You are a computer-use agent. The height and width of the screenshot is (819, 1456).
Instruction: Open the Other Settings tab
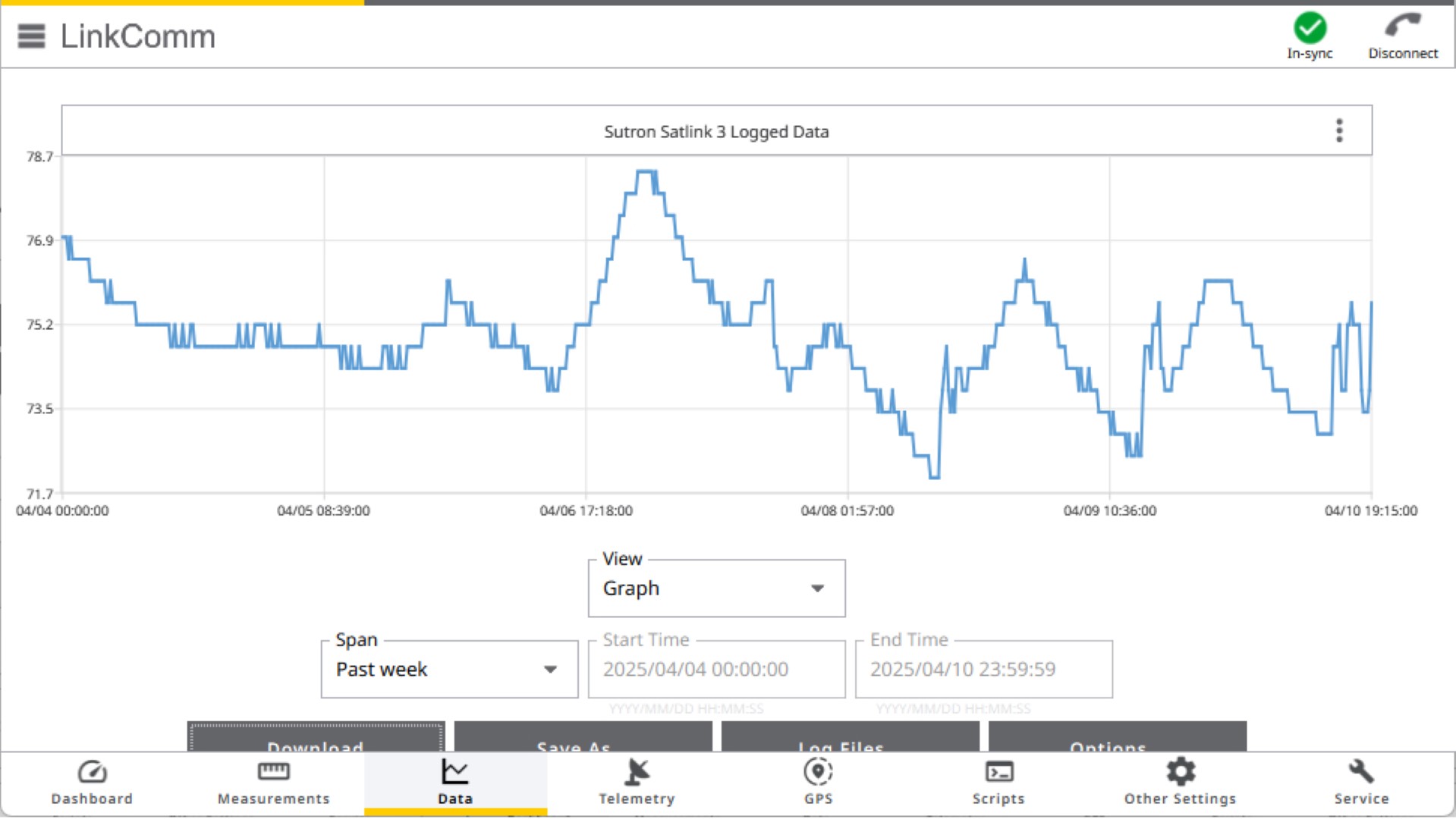click(1180, 783)
